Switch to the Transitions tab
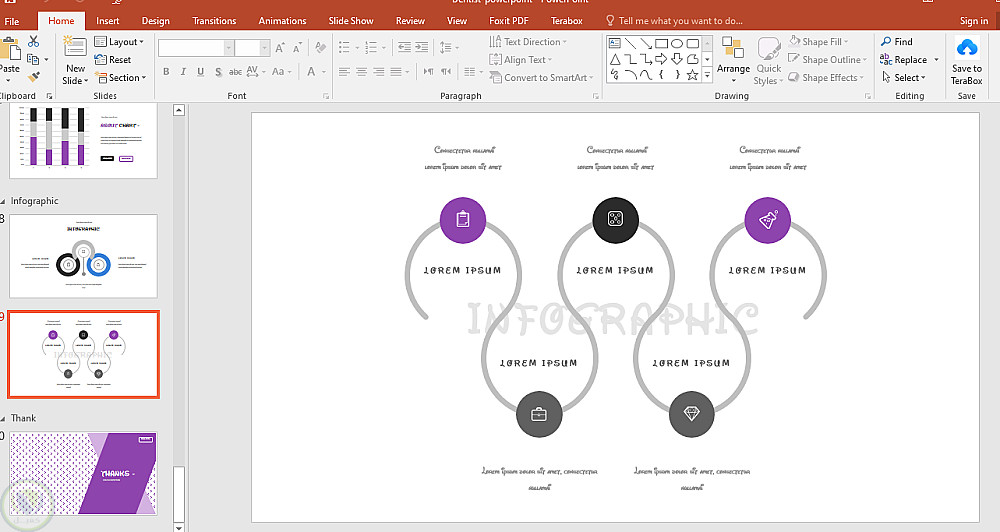 tap(214, 20)
